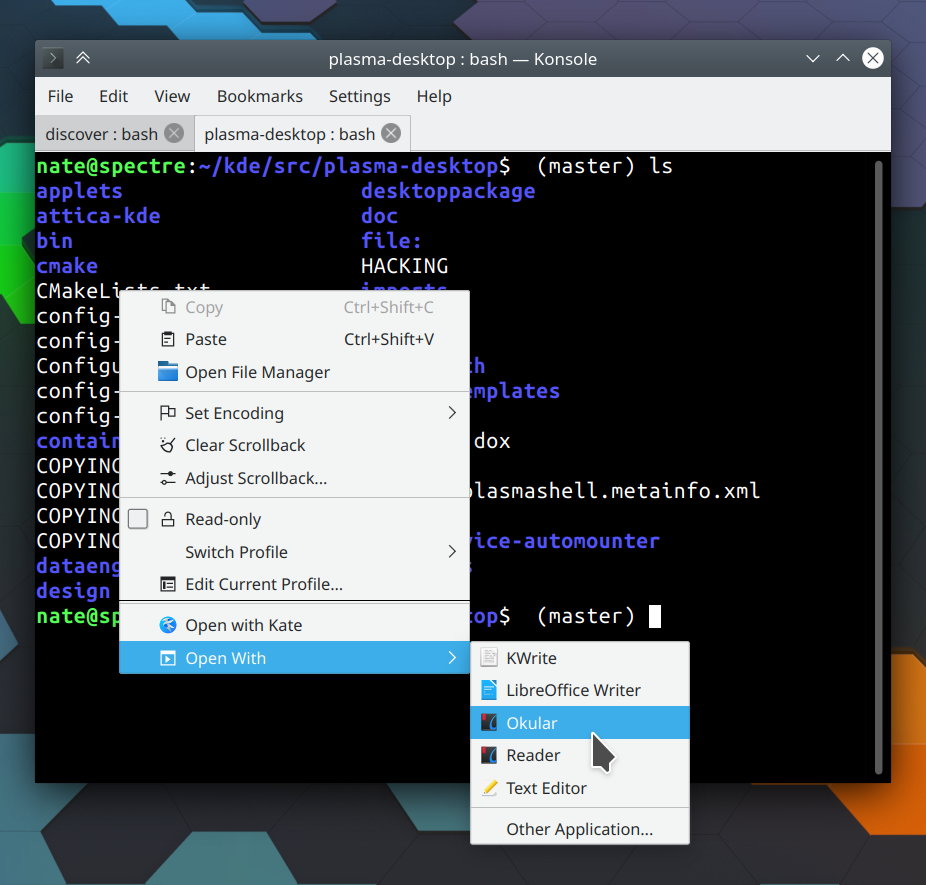Choose Other Application... from the submenu

coord(579,829)
